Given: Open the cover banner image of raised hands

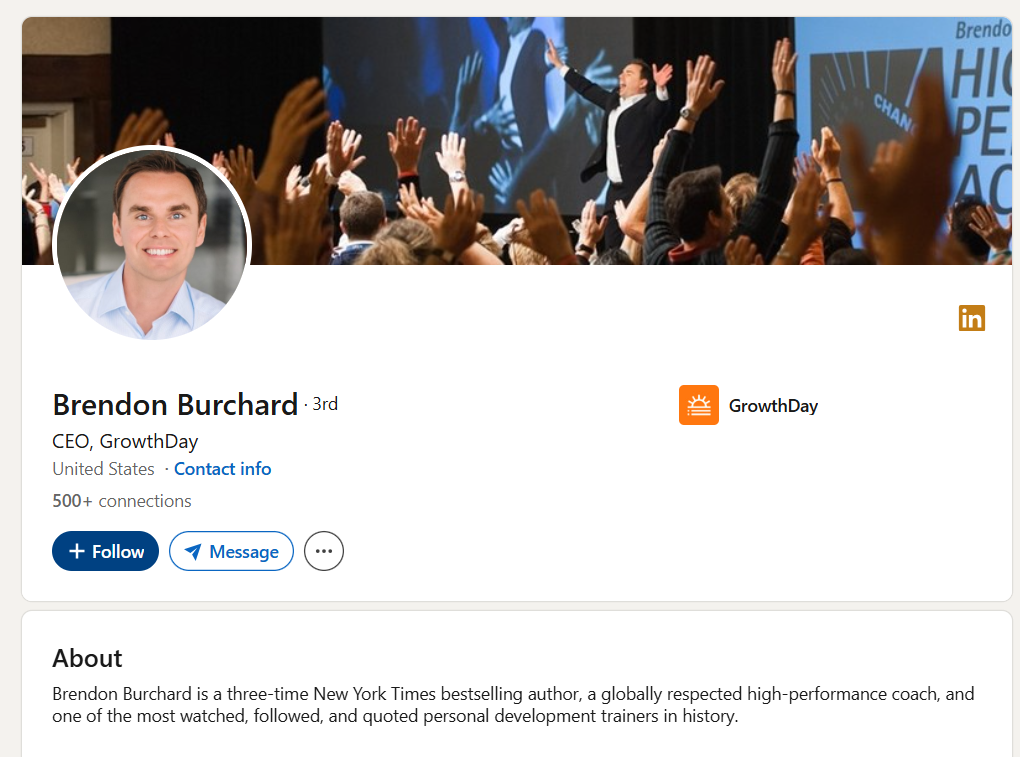Looking at the screenshot, I should pos(517,140).
